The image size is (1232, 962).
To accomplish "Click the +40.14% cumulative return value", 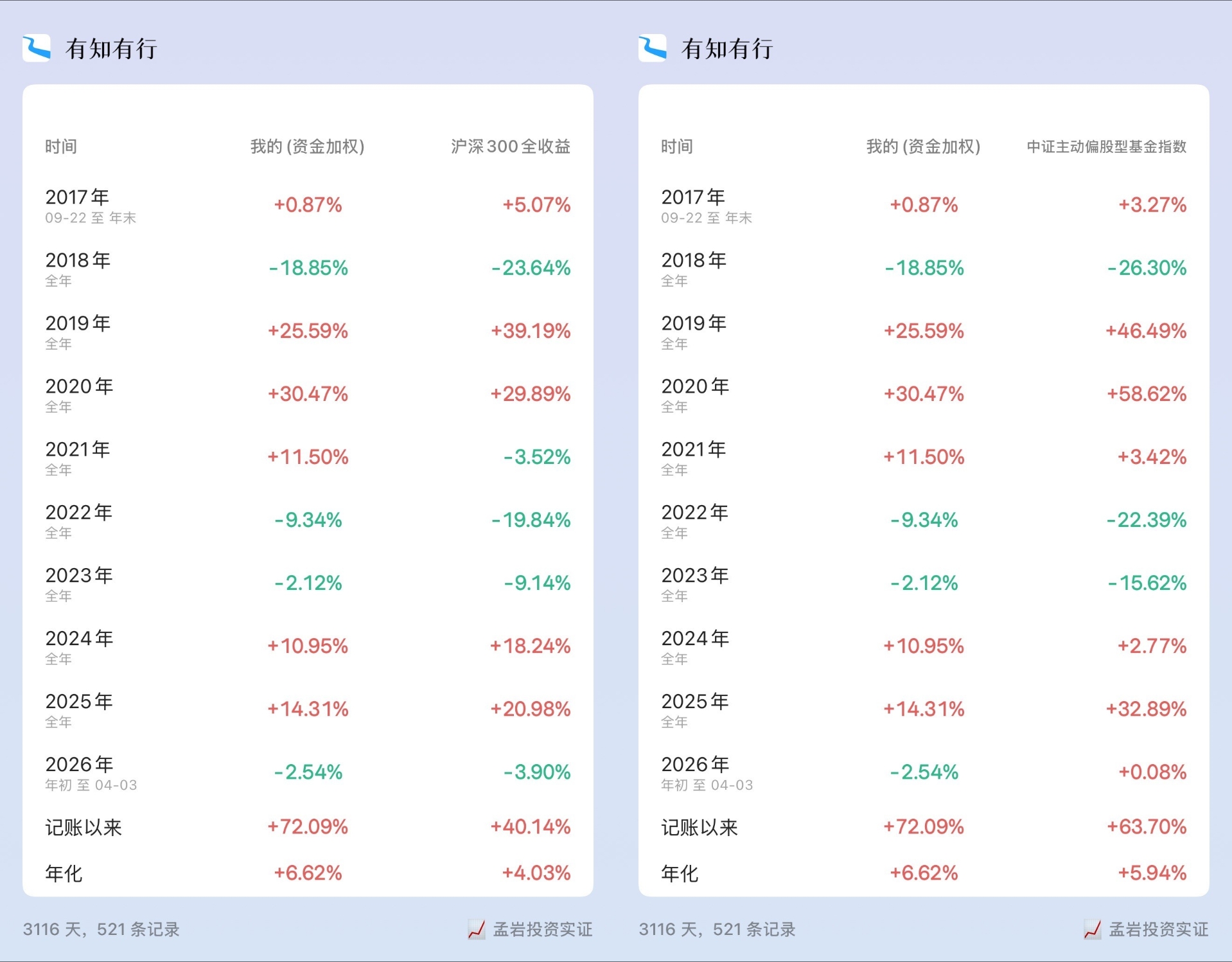I will click(x=531, y=826).
